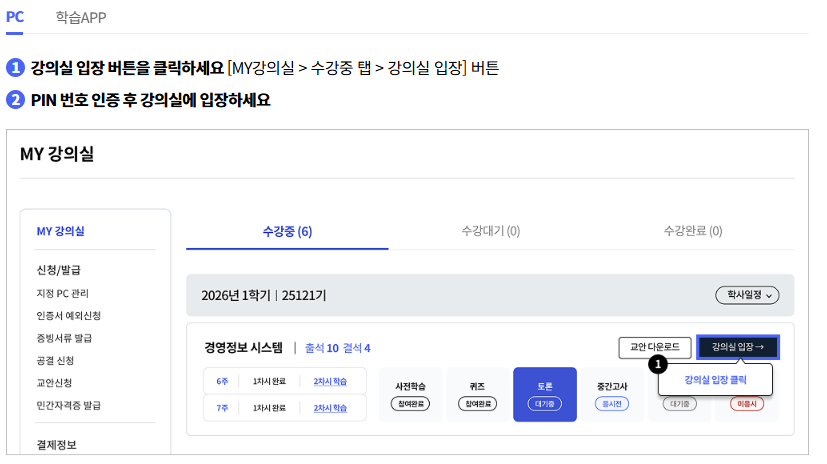Select the 토론 activity card
Image resolution: width=827 pixels, height=464 pixels.
click(544, 394)
